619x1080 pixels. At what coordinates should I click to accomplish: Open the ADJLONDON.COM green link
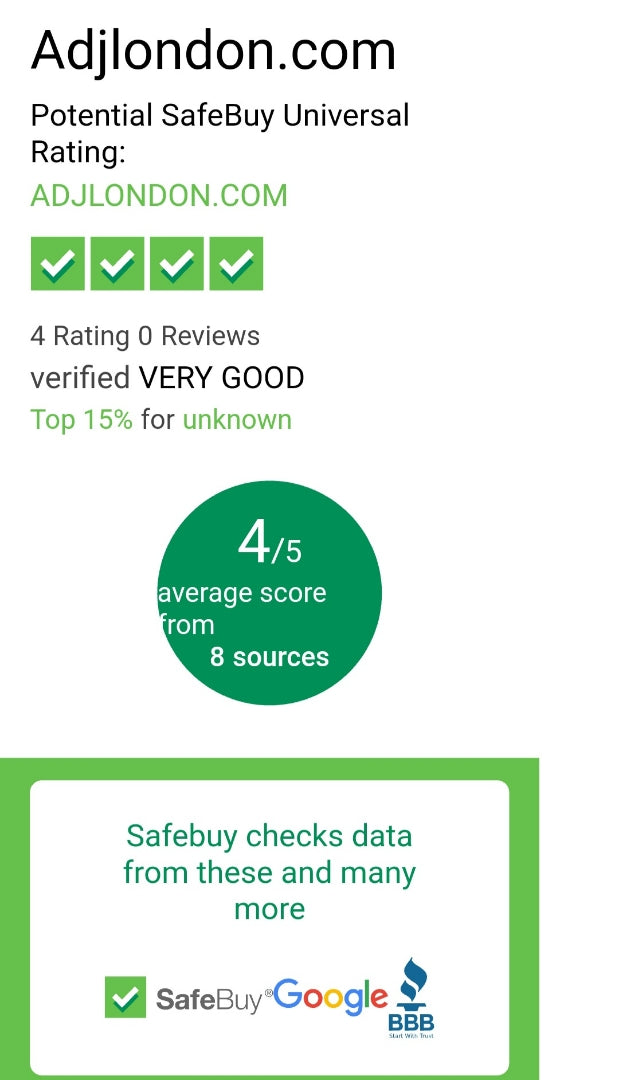coord(159,195)
